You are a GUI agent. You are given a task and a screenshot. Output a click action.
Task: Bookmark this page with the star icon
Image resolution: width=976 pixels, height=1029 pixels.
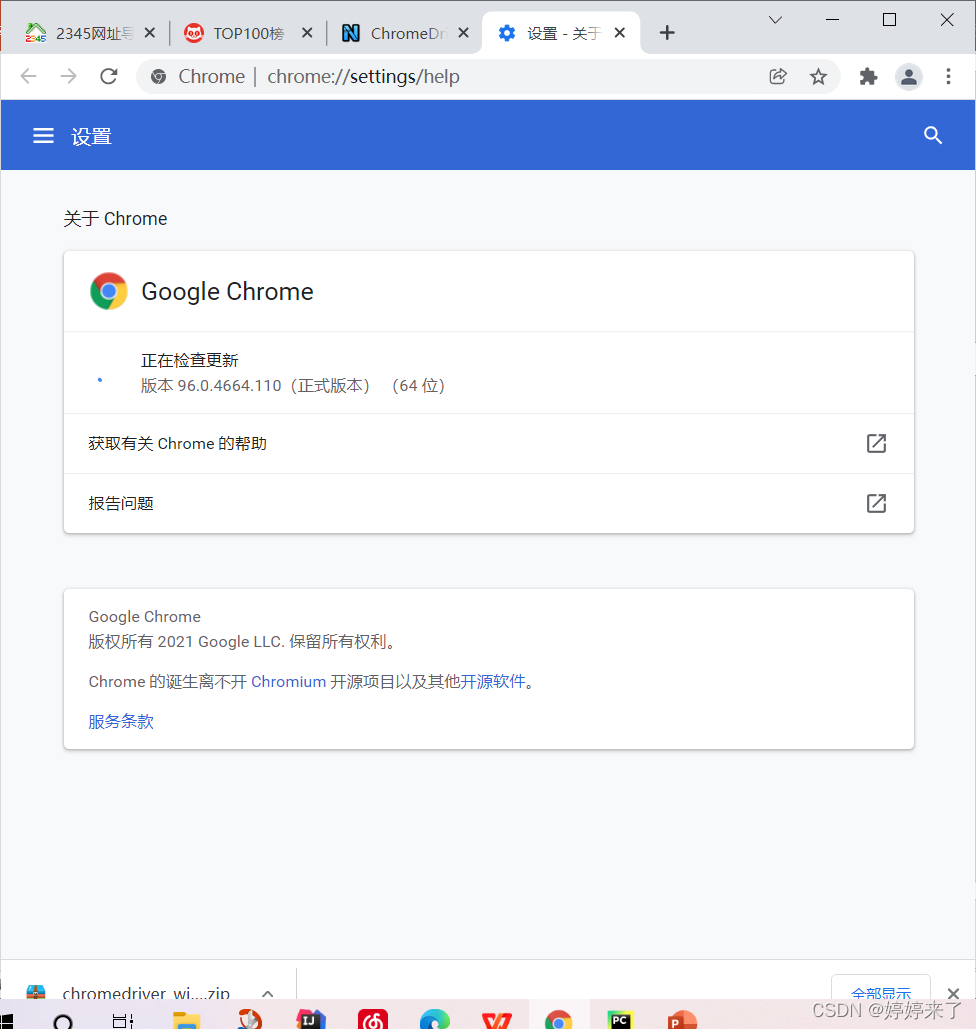click(x=818, y=77)
